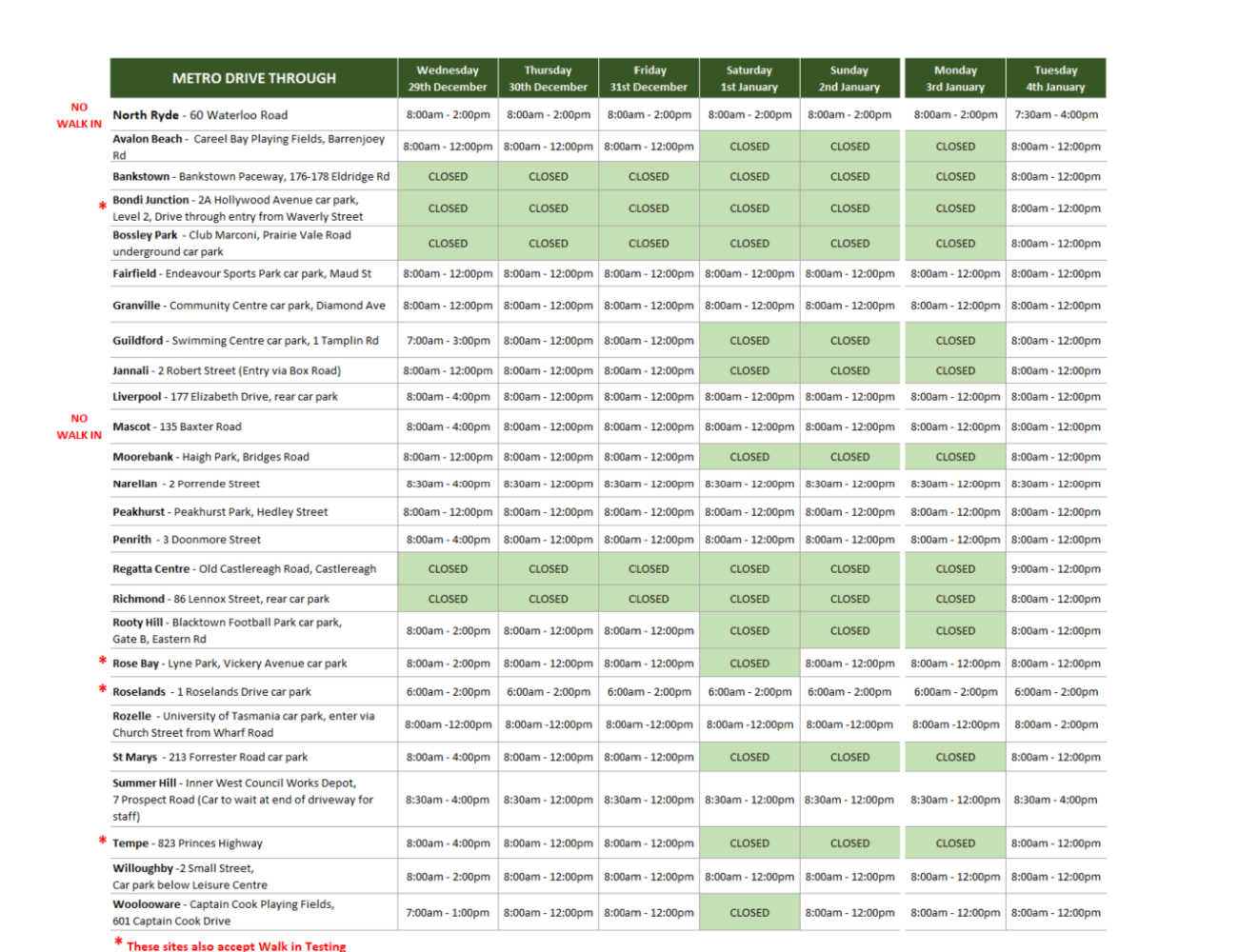Select the North Ryde location row label

(x=200, y=115)
